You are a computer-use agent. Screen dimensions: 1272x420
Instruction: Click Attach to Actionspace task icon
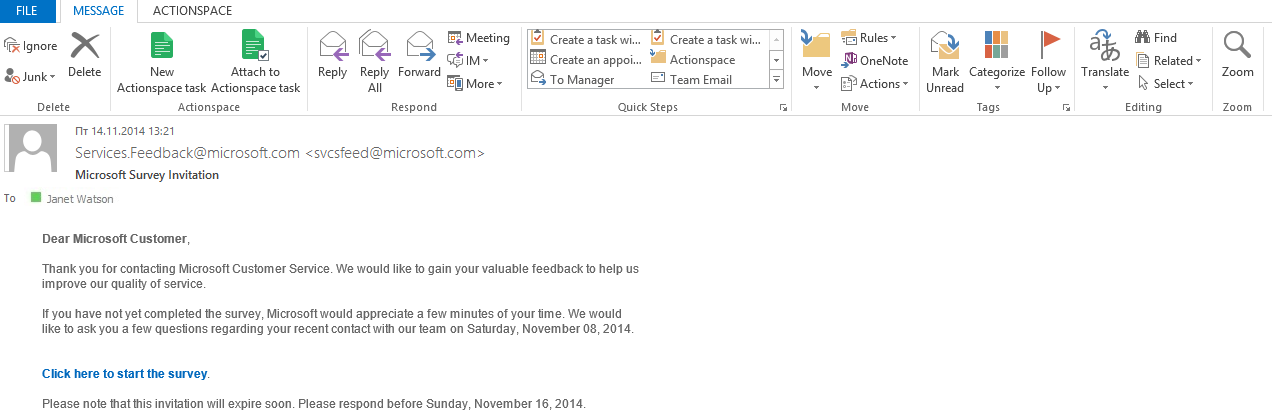pyautogui.click(x=255, y=62)
